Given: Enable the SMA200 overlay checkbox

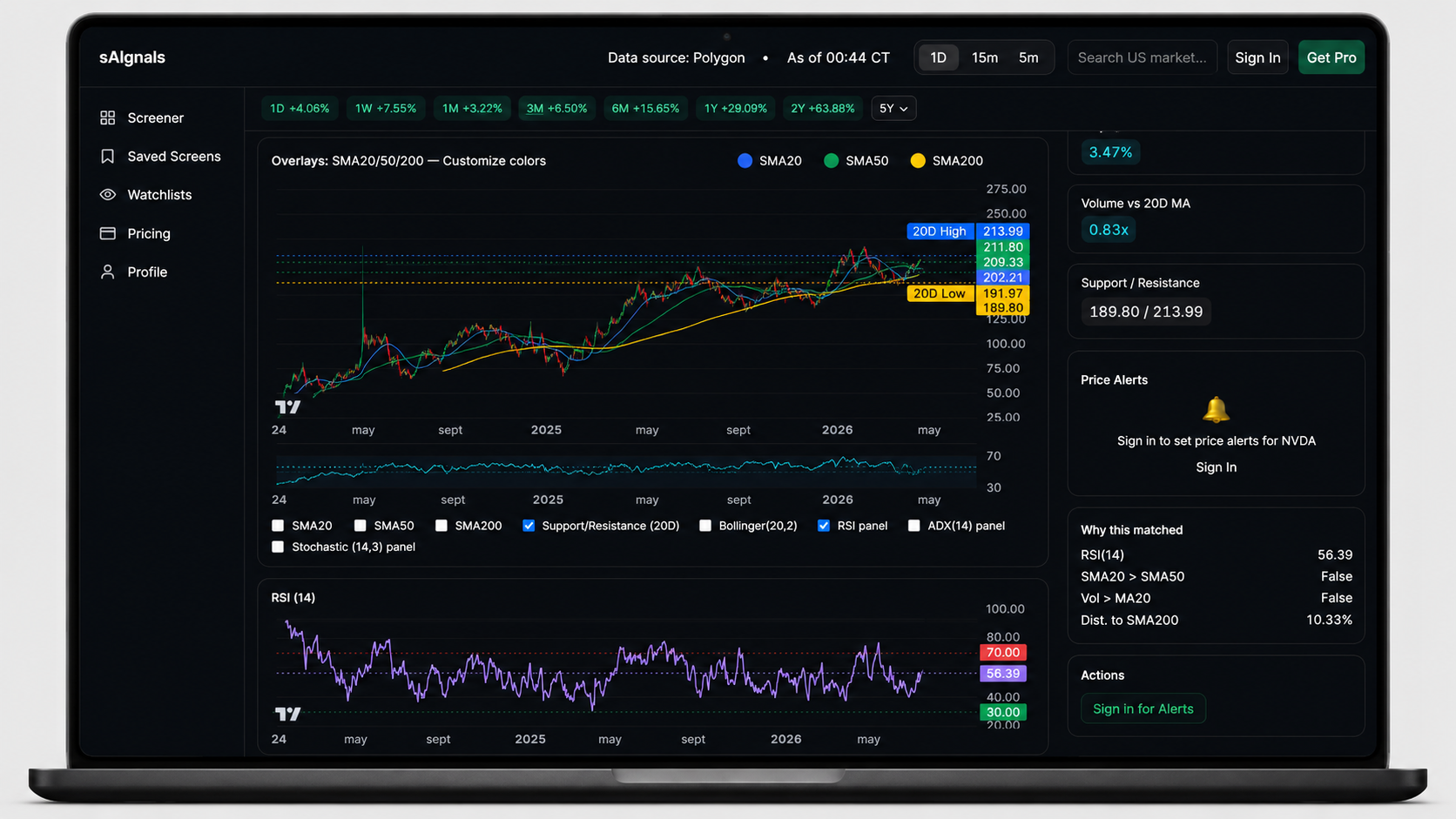Looking at the screenshot, I should tap(442, 526).
